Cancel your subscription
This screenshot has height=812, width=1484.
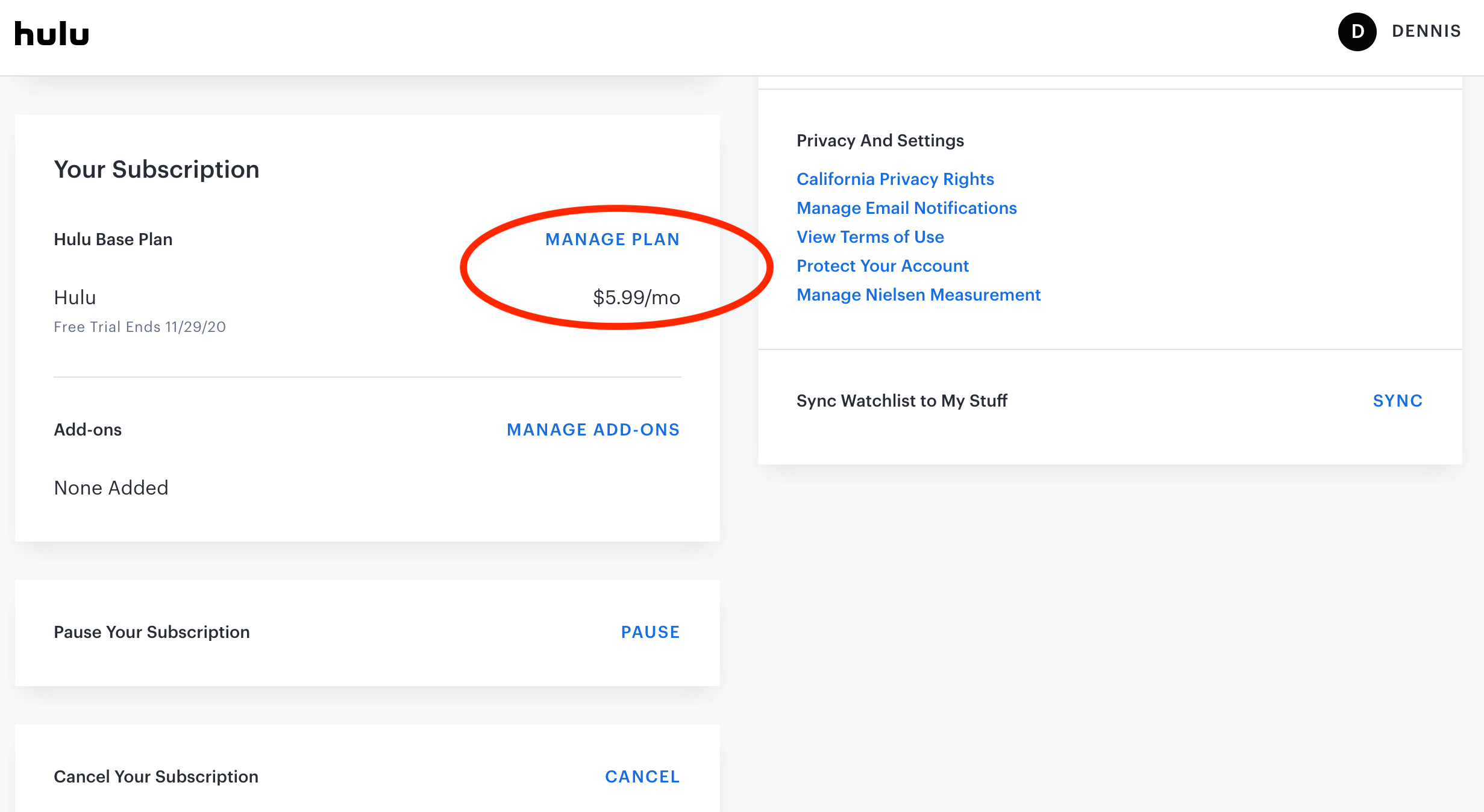point(642,776)
